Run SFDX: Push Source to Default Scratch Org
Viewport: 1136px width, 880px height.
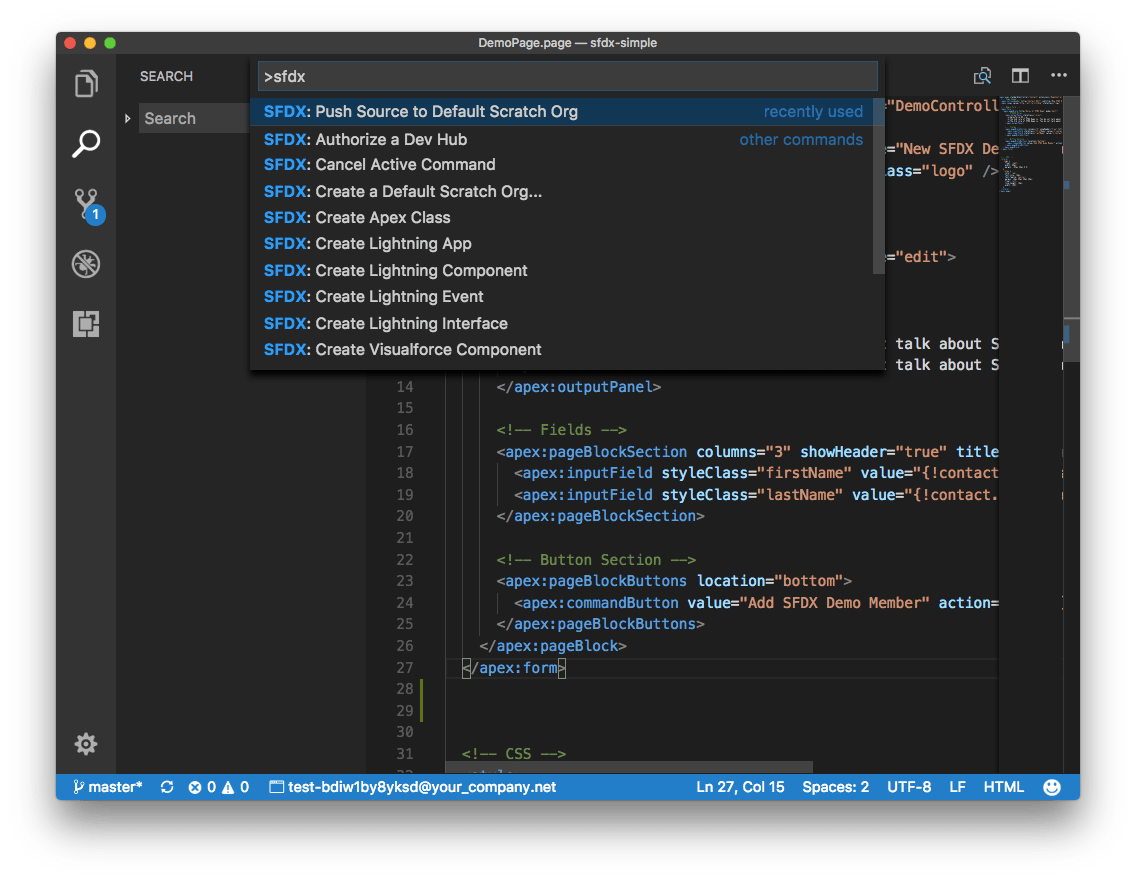[x=562, y=112]
